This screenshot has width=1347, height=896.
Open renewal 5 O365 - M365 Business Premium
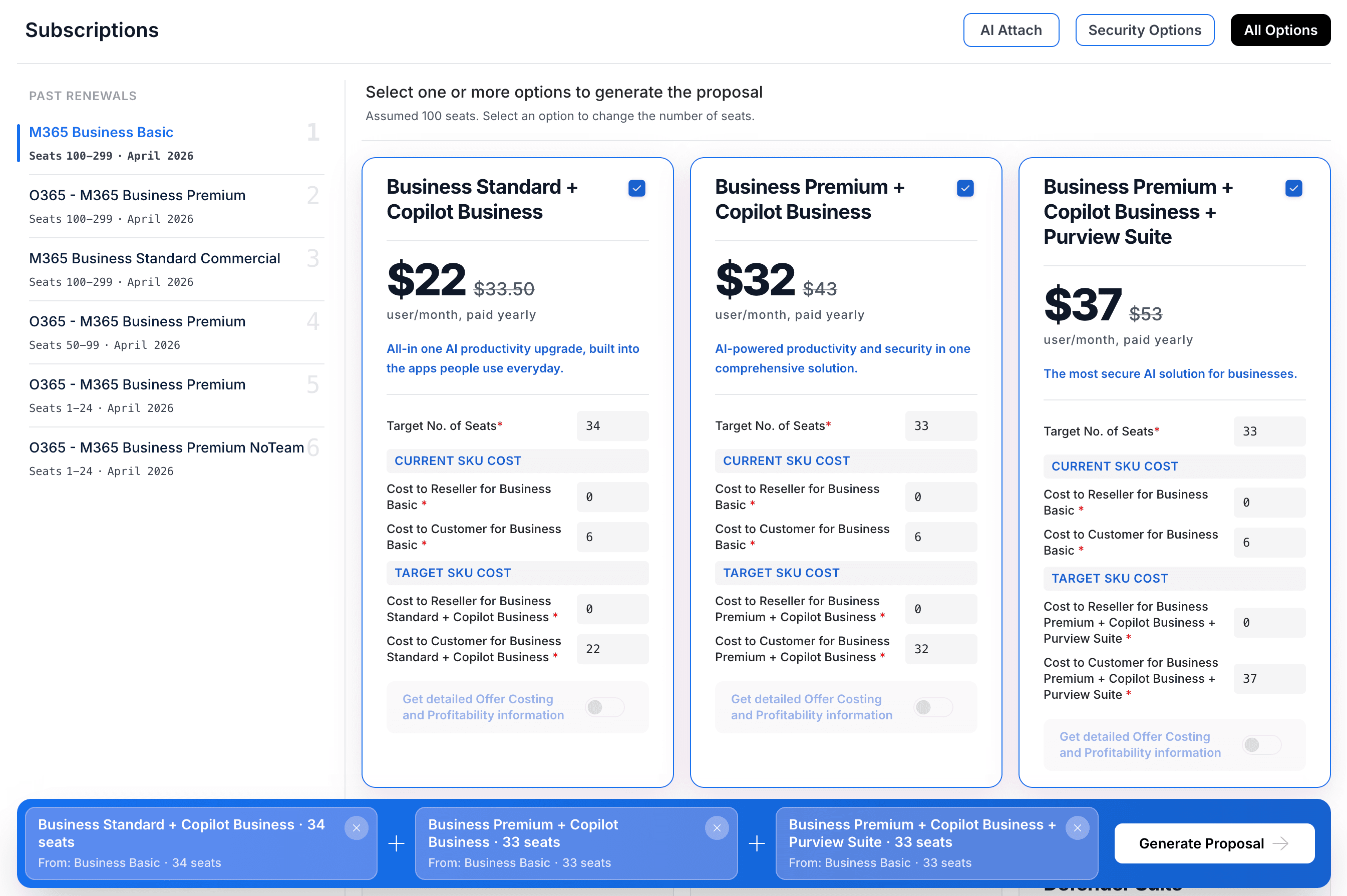point(177,395)
